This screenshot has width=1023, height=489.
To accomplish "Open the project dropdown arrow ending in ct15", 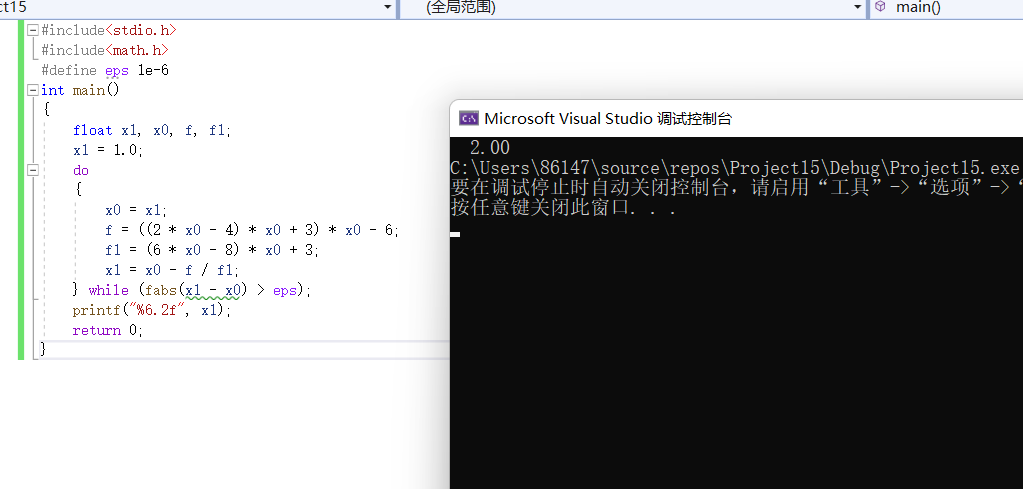I will pyautogui.click(x=388, y=7).
